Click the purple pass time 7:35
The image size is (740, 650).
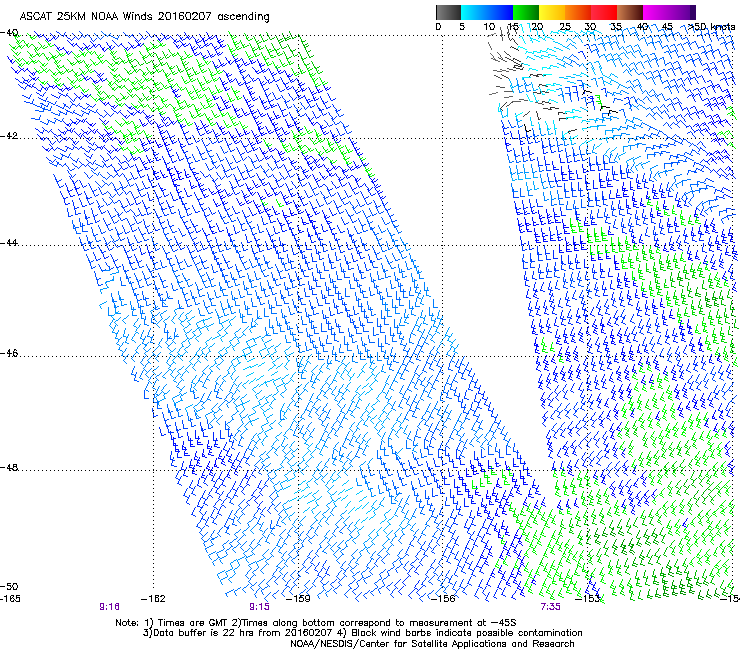[x=551, y=607]
